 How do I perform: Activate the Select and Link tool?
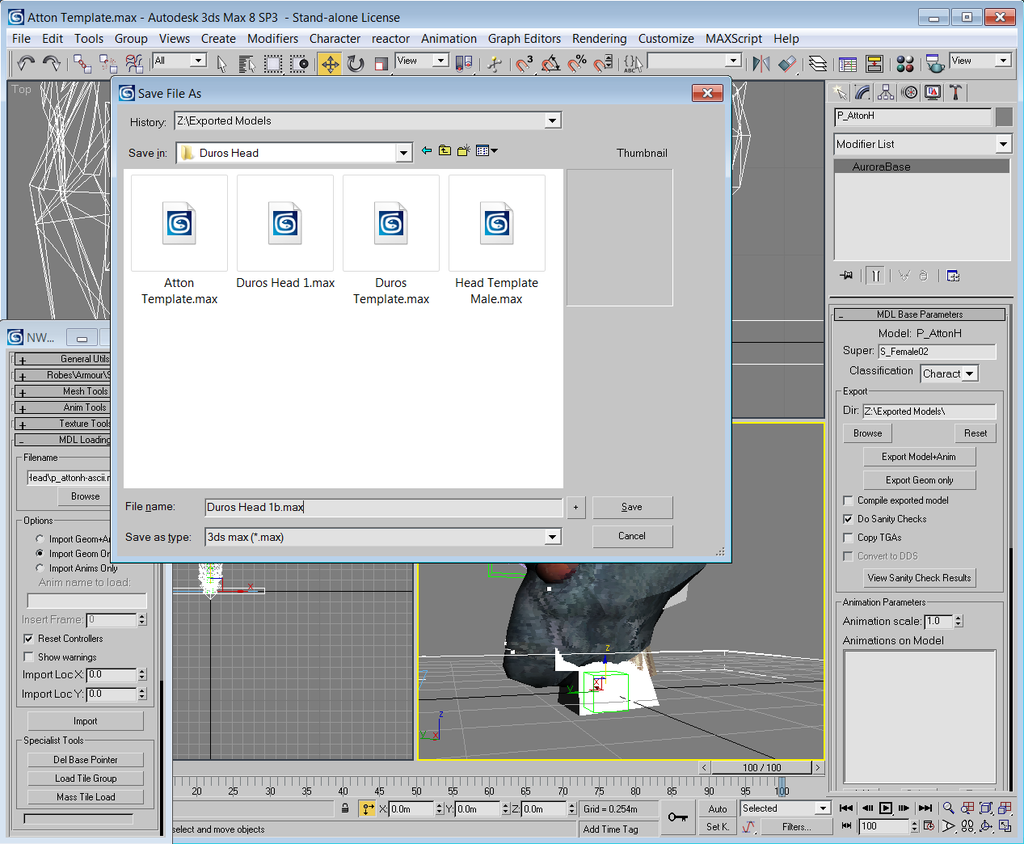82,63
